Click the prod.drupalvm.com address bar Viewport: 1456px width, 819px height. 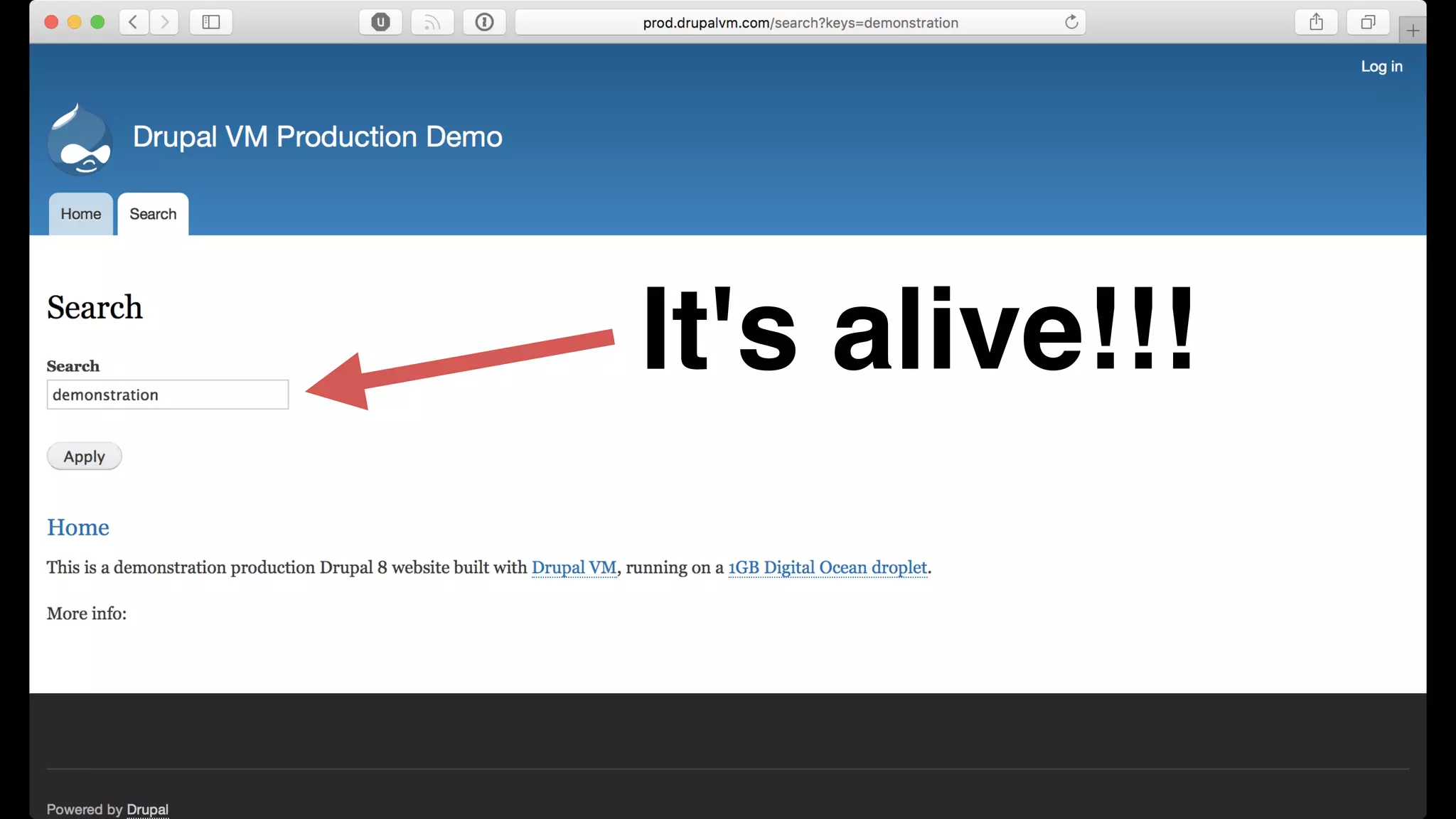[x=800, y=22]
